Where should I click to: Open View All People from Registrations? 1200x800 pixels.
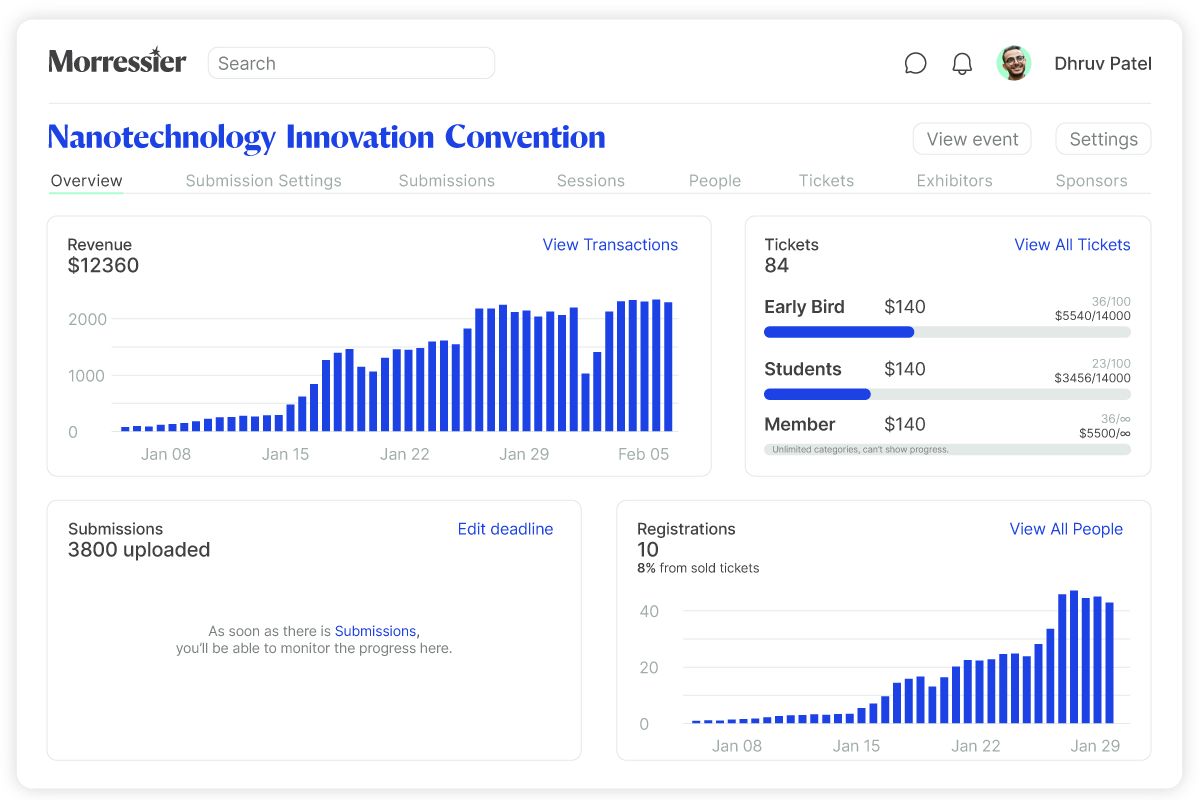(x=1066, y=529)
